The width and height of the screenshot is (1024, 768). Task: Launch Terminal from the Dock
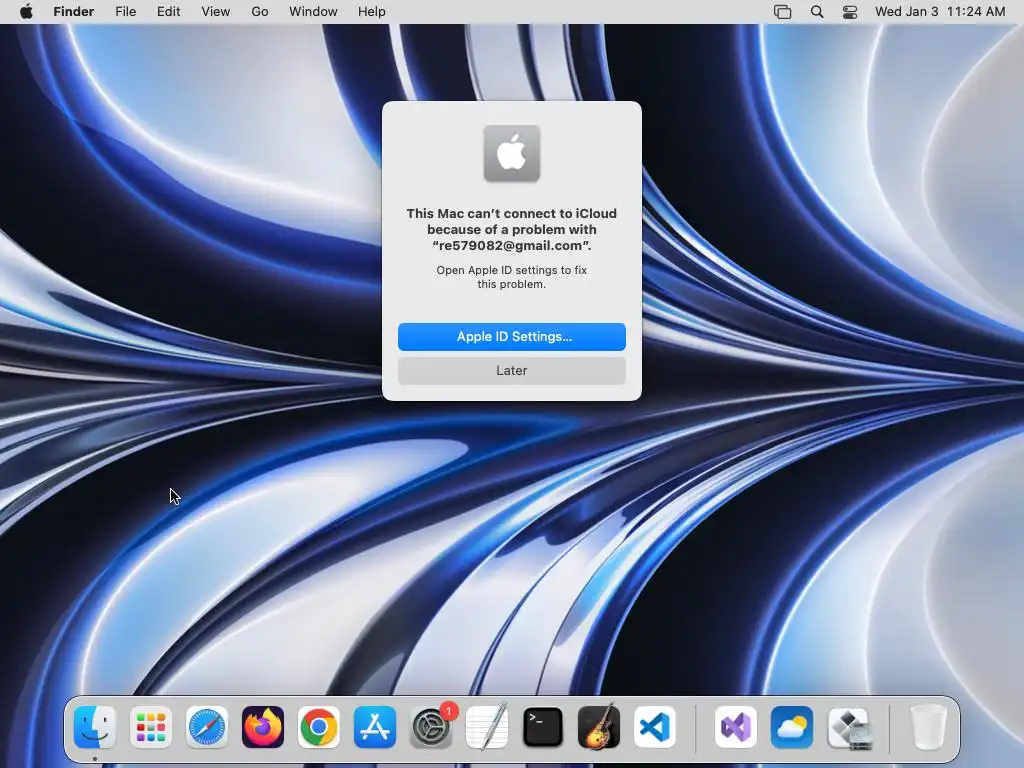click(543, 727)
